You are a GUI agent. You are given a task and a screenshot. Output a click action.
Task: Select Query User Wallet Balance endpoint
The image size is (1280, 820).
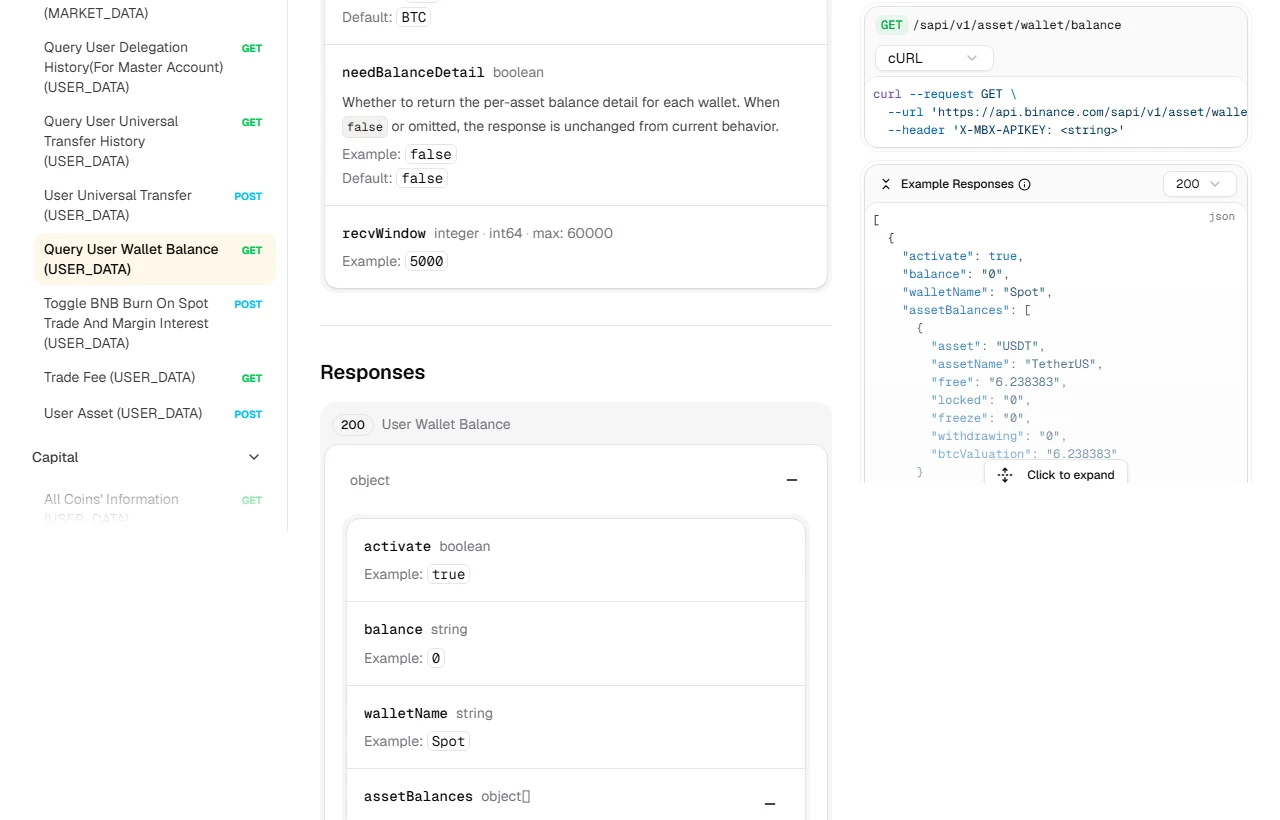tap(154, 259)
